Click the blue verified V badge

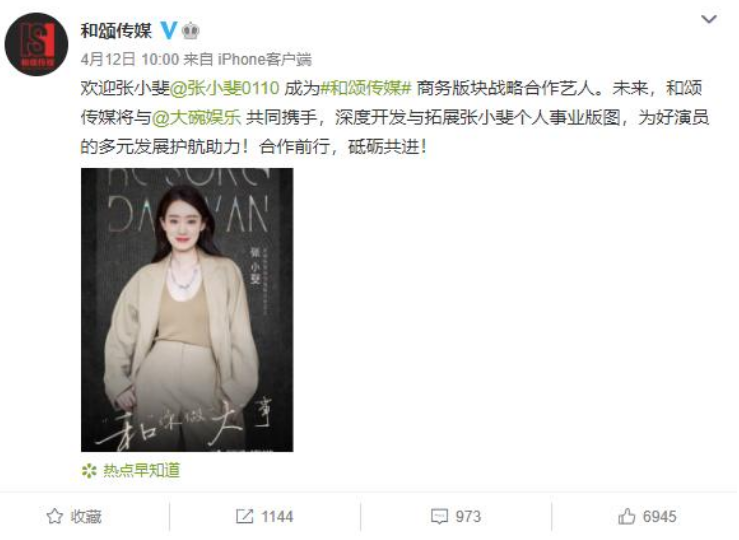click(168, 31)
